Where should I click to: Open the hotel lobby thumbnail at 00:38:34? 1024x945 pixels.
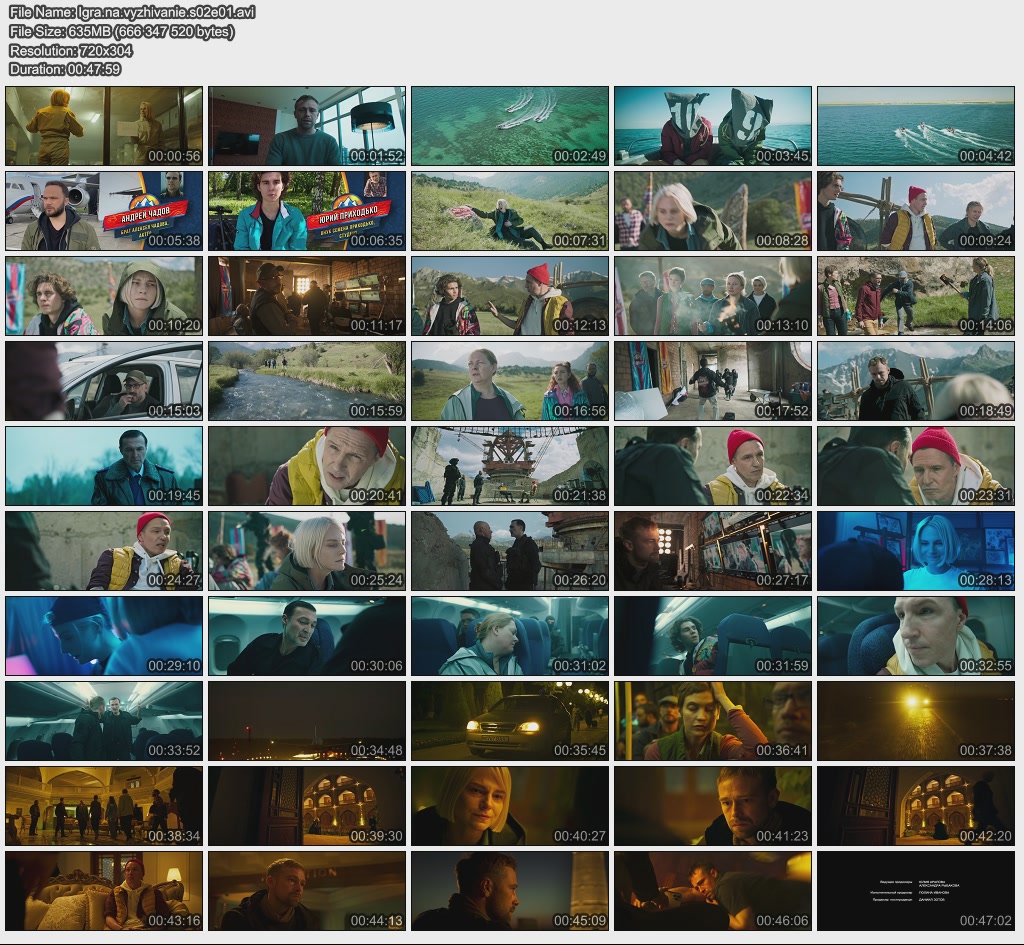pos(104,806)
